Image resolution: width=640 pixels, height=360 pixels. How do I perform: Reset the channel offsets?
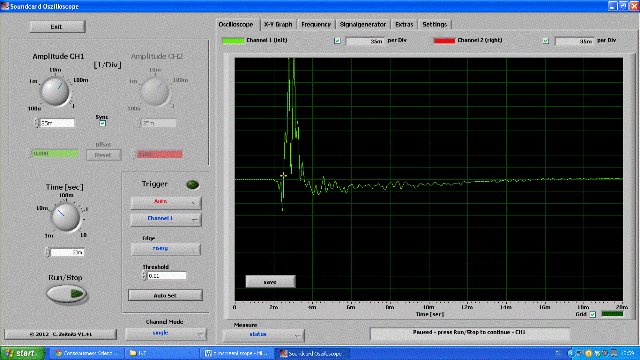coord(103,155)
